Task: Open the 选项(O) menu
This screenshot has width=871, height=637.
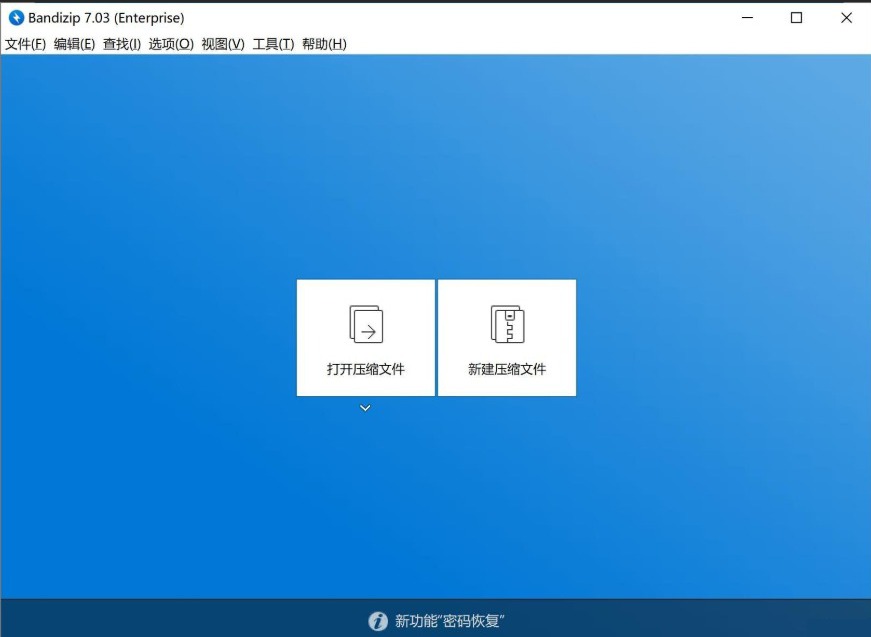Action: pos(171,44)
